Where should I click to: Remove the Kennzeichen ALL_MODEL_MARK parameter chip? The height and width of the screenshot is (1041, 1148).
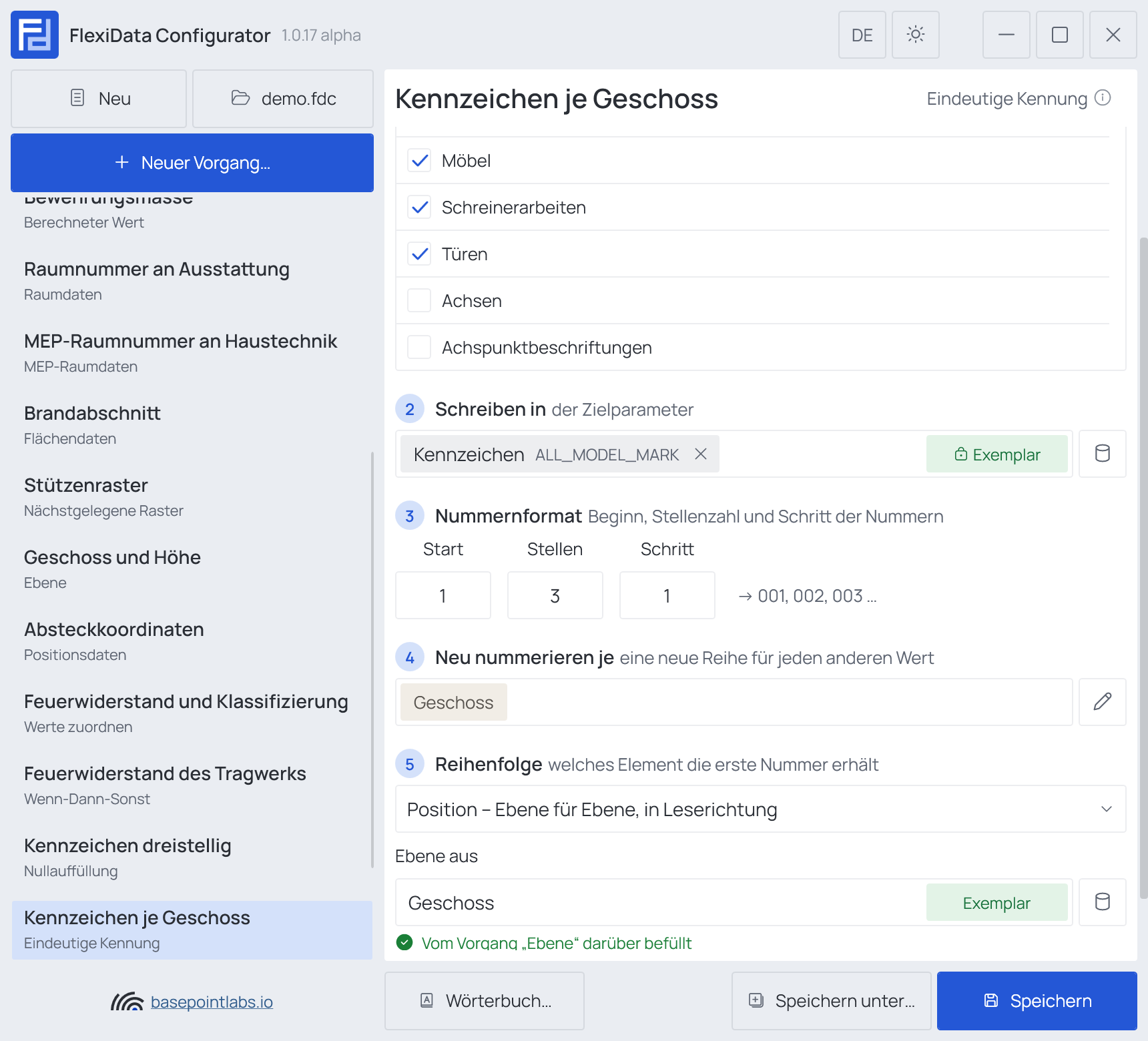coord(701,454)
